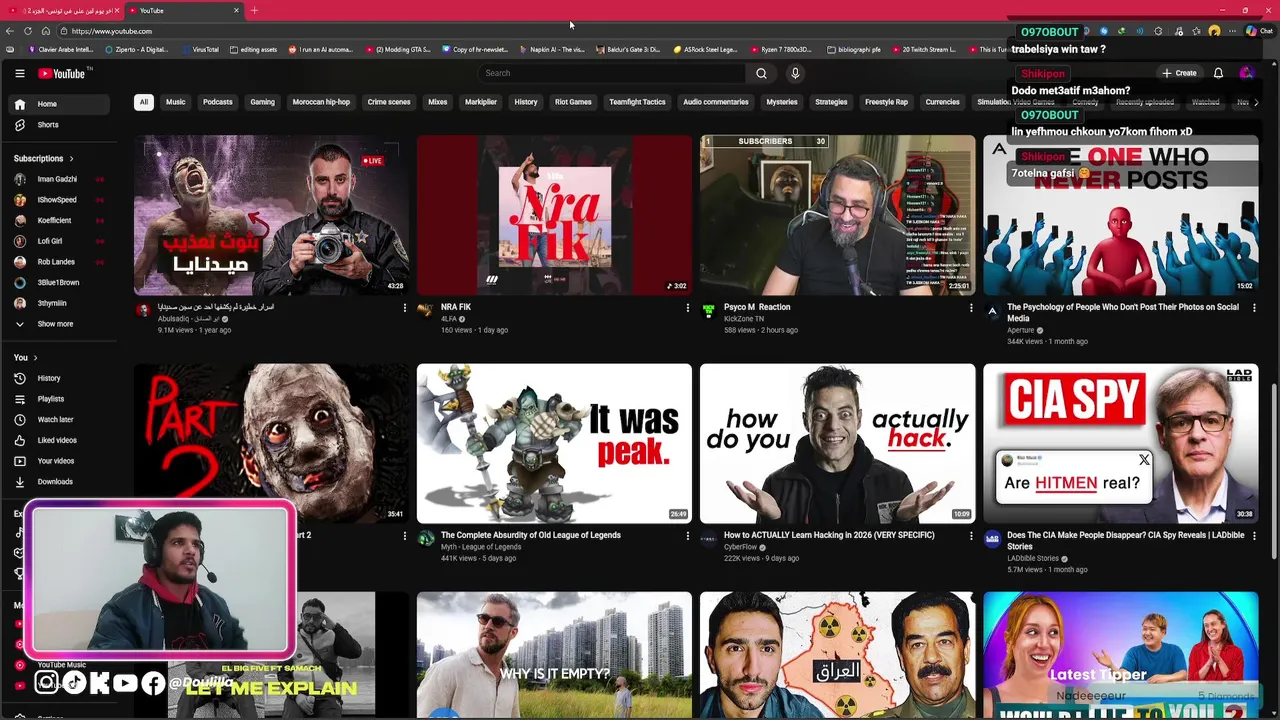
Task: Click browser back arrow
Action: [x=10, y=31]
